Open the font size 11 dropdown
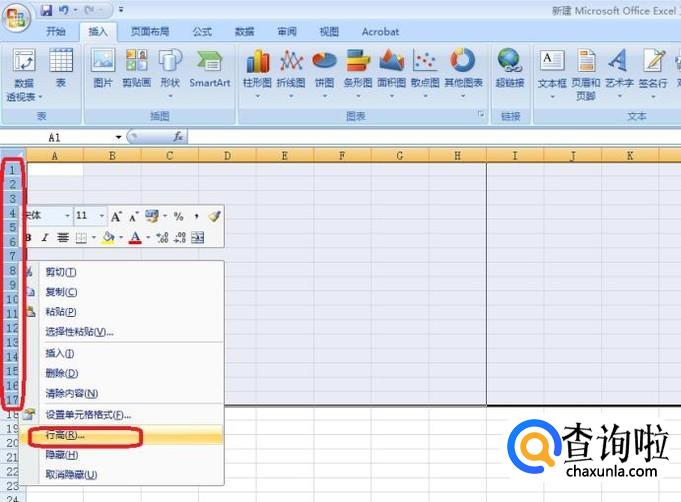 pos(102,215)
